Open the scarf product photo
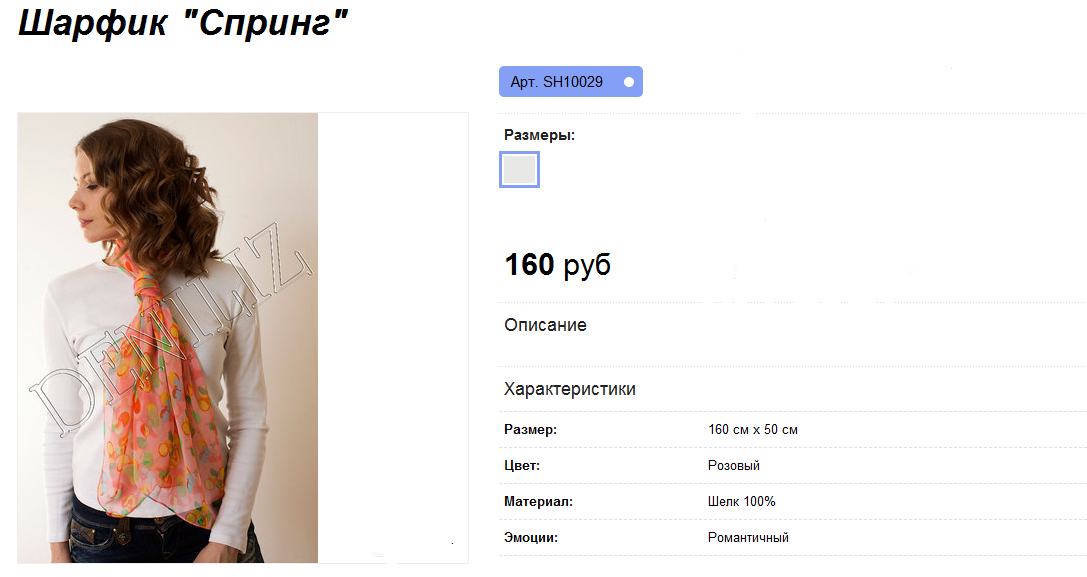Viewport: 1087px width, 577px height. [168, 338]
